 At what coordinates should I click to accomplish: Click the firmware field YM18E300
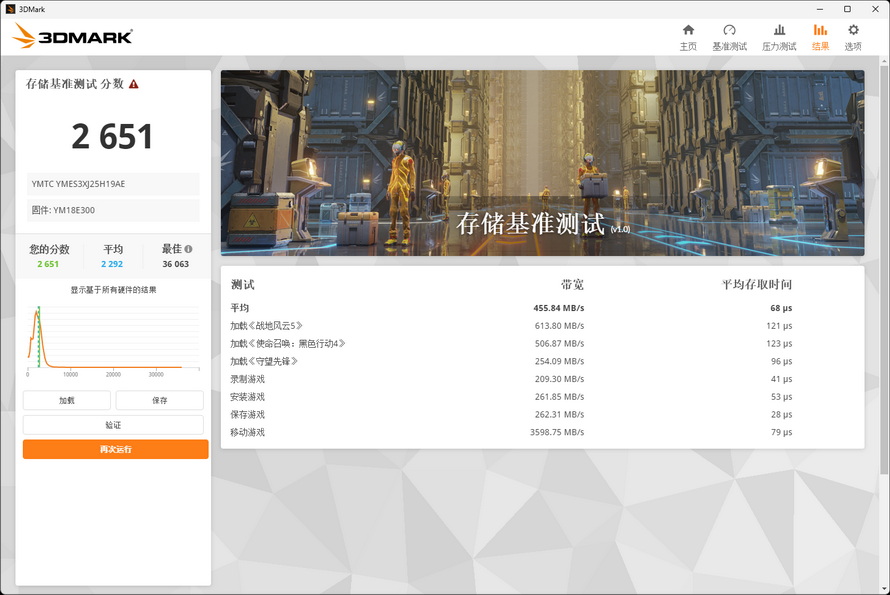click(x=113, y=210)
